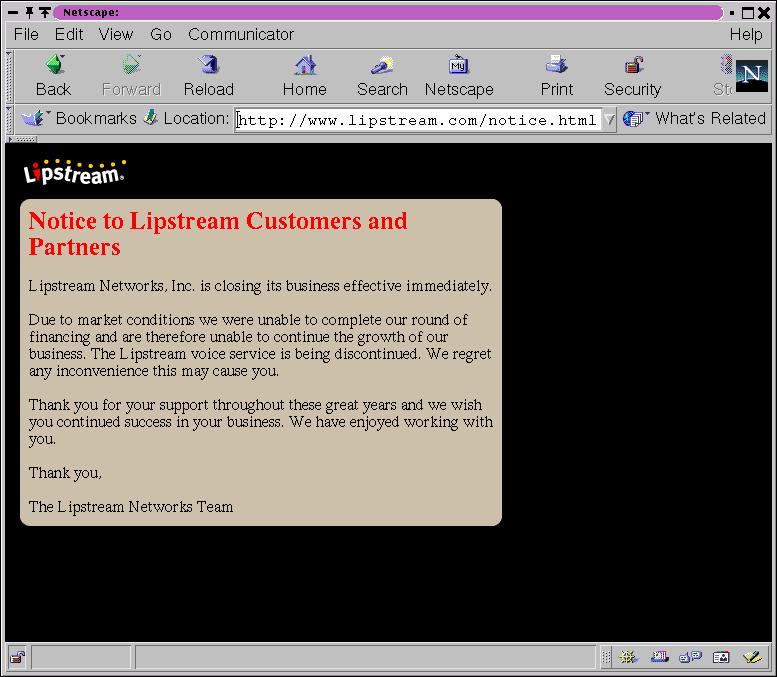Print the page with the Print button

point(556,75)
